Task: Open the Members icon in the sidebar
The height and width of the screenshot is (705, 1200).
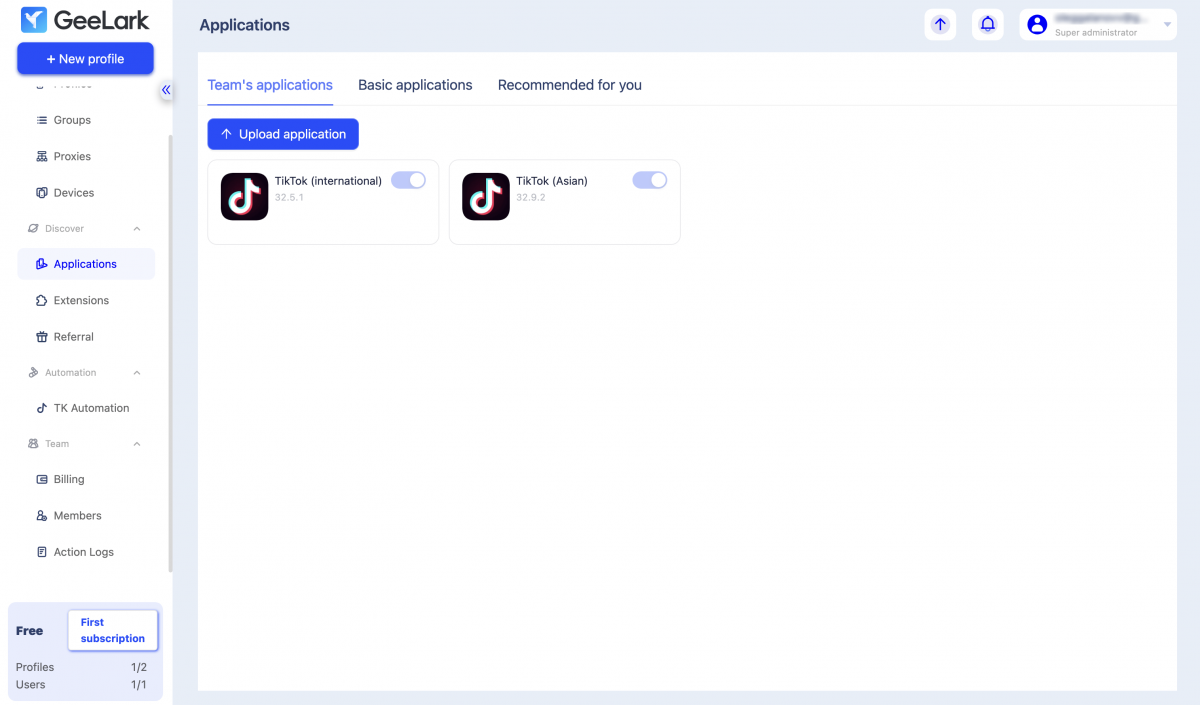Action: 42,516
